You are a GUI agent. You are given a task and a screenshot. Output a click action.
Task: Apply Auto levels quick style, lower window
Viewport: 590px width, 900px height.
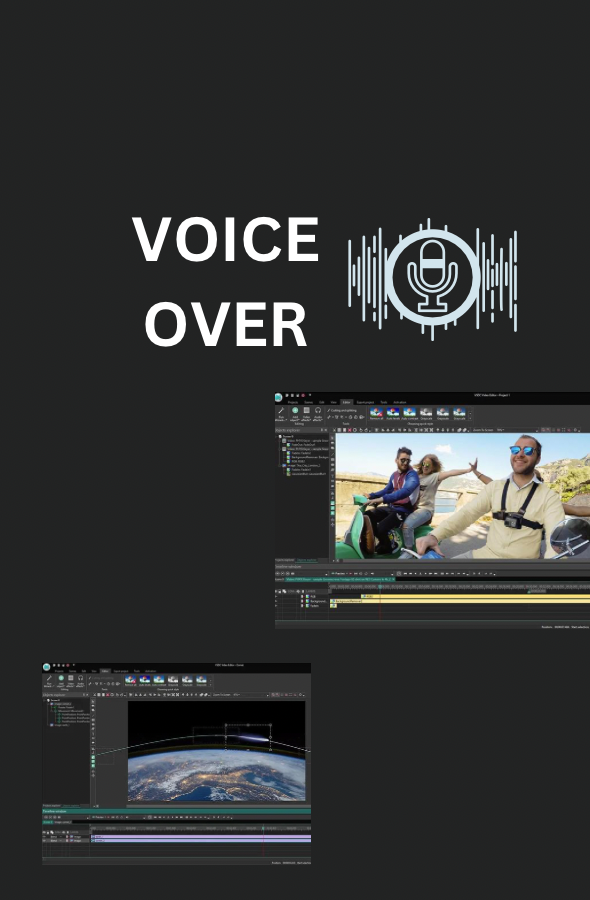(145, 680)
